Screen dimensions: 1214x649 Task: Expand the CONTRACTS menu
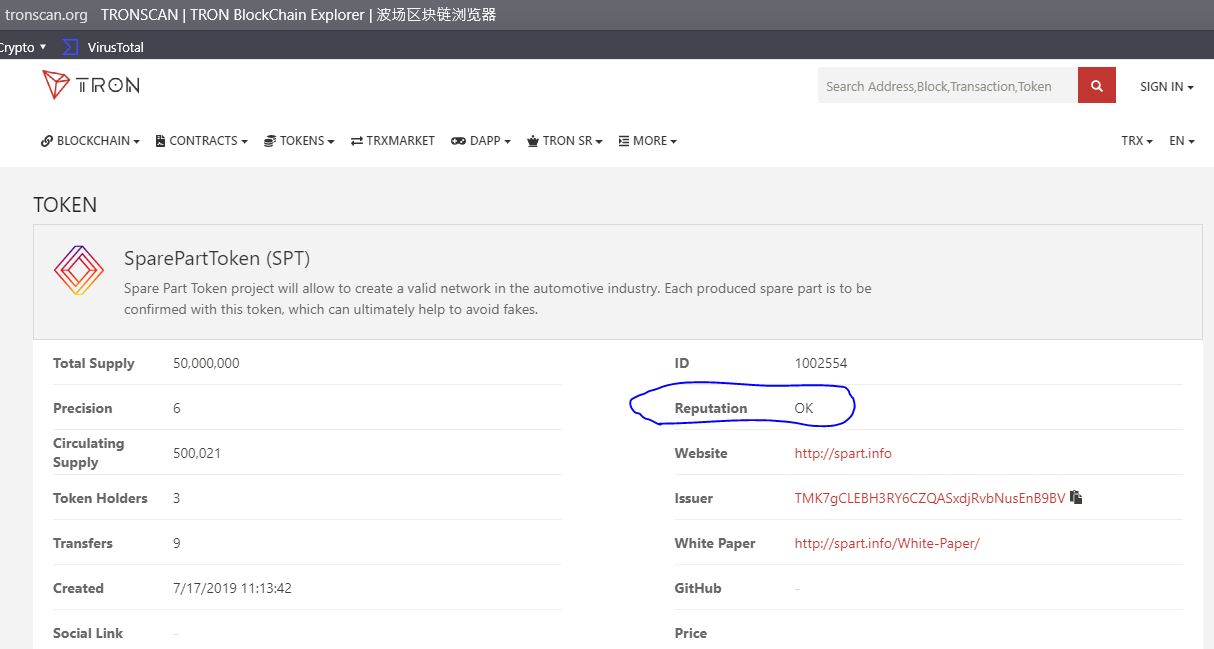pyautogui.click(x=202, y=141)
